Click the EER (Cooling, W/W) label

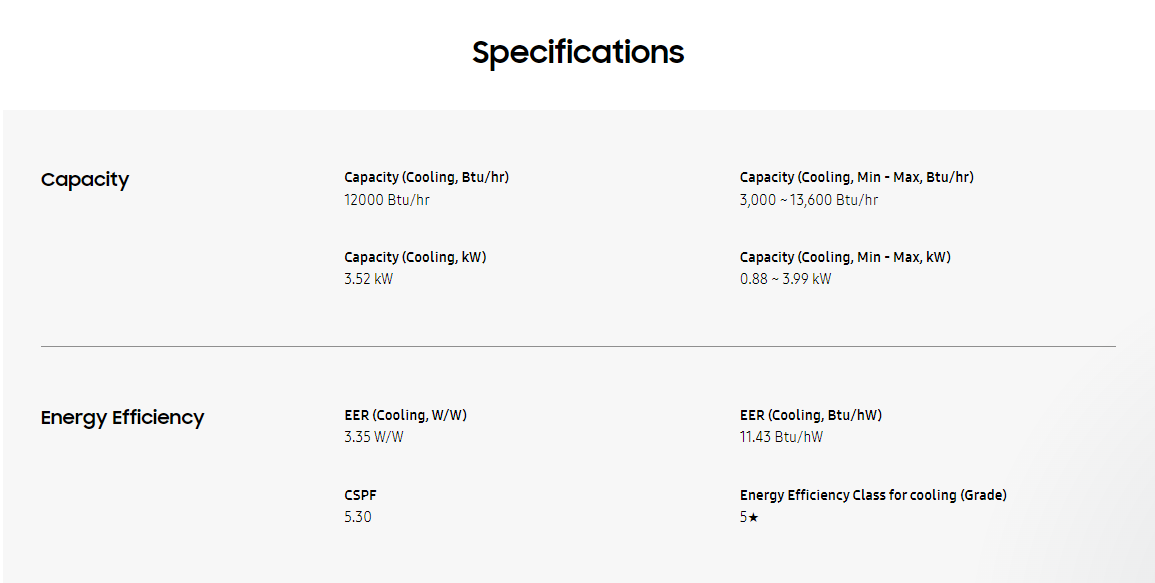click(x=405, y=415)
